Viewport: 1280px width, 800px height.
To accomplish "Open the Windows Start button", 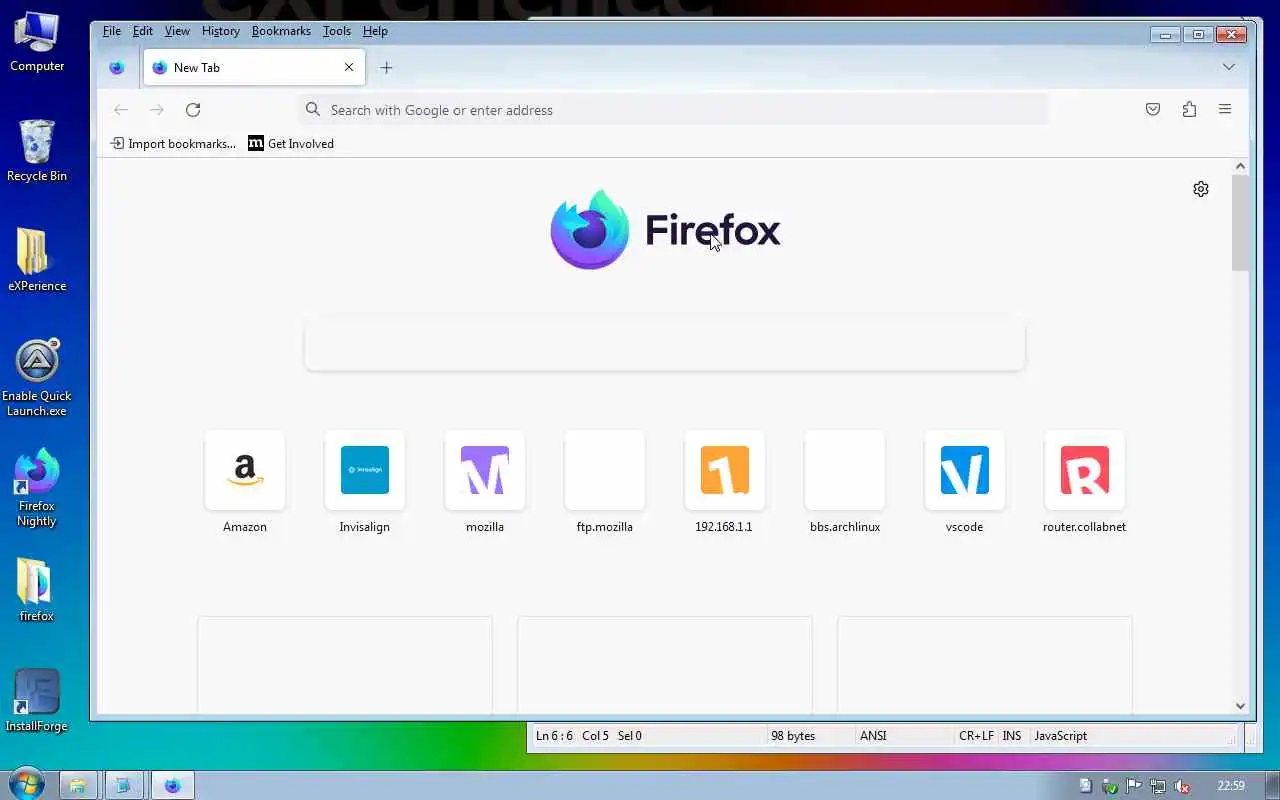I will pyautogui.click(x=27, y=785).
